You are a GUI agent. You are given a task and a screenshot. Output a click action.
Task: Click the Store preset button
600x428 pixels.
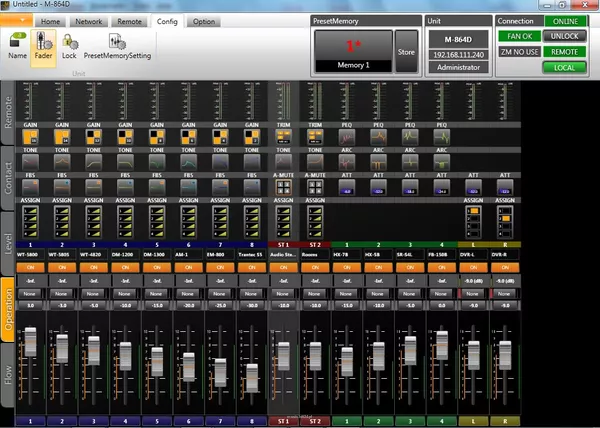(406, 52)
